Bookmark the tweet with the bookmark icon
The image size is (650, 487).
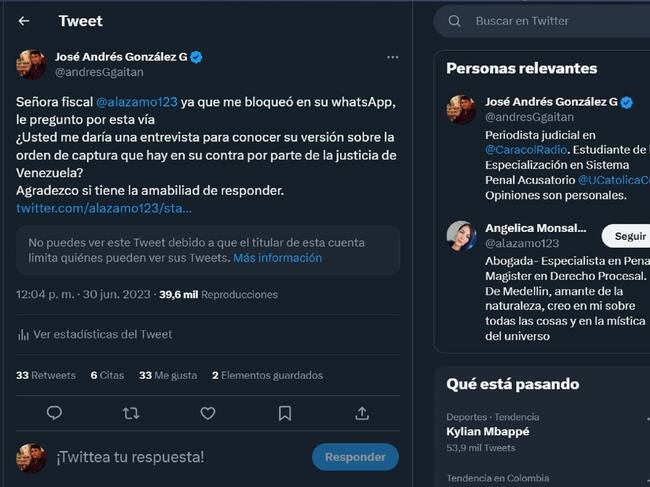(x=285, y=412)
